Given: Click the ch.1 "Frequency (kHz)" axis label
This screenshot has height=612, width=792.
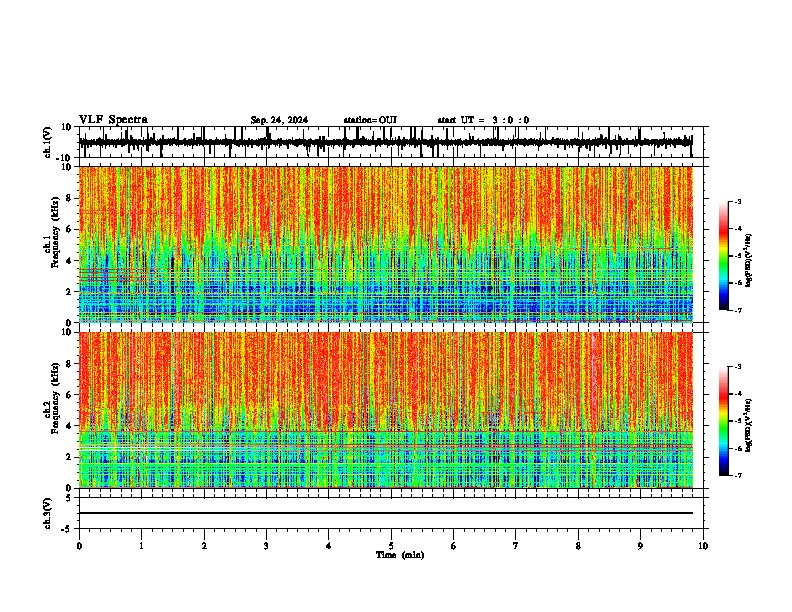Looking at the screenshot, I should [x=55, y=230].
